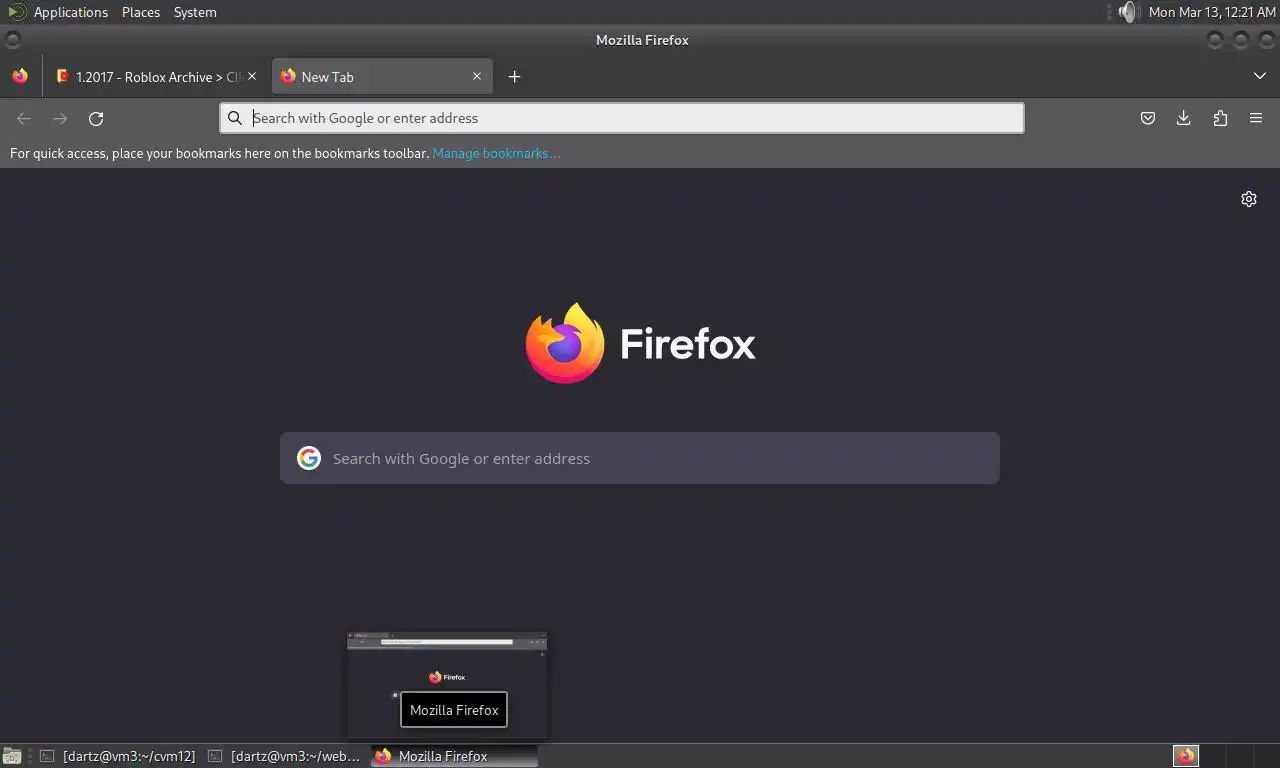
Task: Open Save to Pocket icon
Action: (x=1148, y=118)
